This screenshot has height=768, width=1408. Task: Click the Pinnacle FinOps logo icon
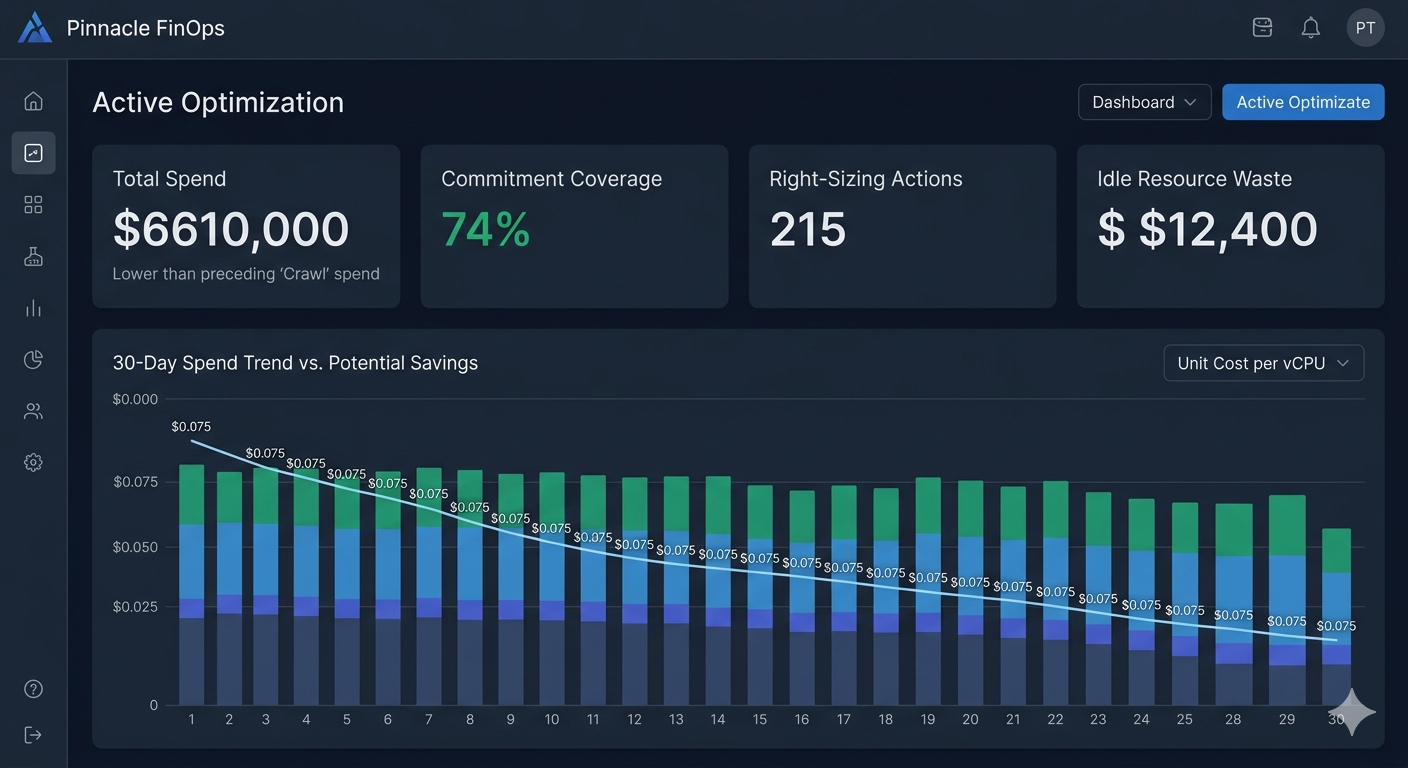tap(34, 28)
